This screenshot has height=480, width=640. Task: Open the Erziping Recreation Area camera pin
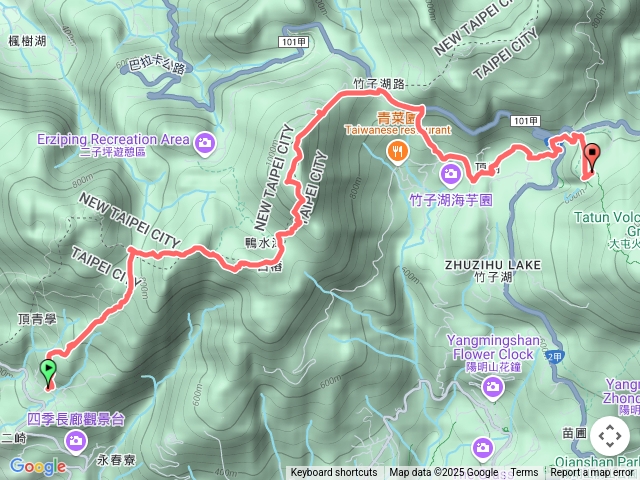[x=204, y=144]
